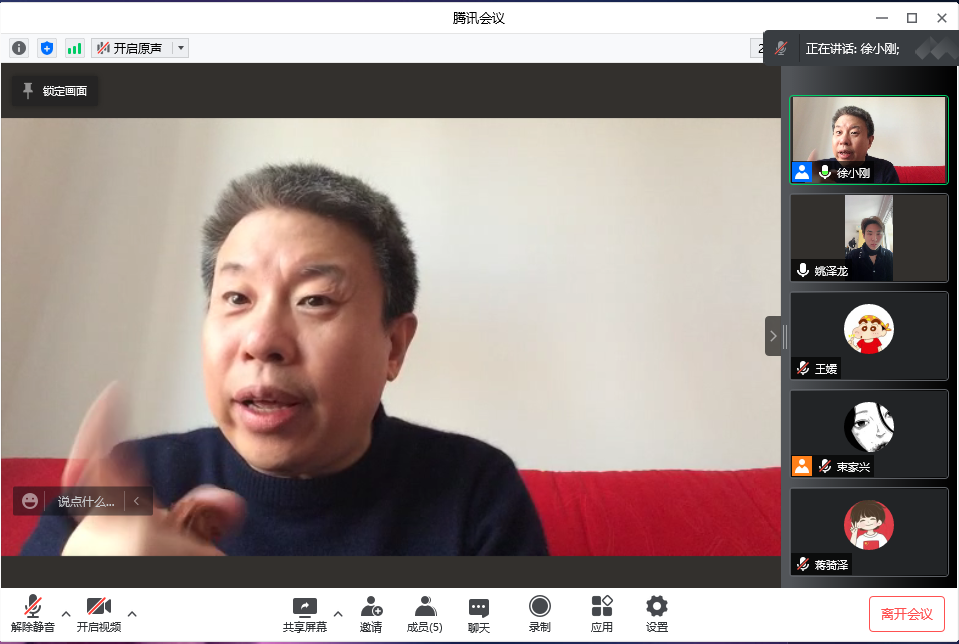Unmute yourself via 解除静音
The width and height of the screenshot is (959, 644).
tap(32, 612)
